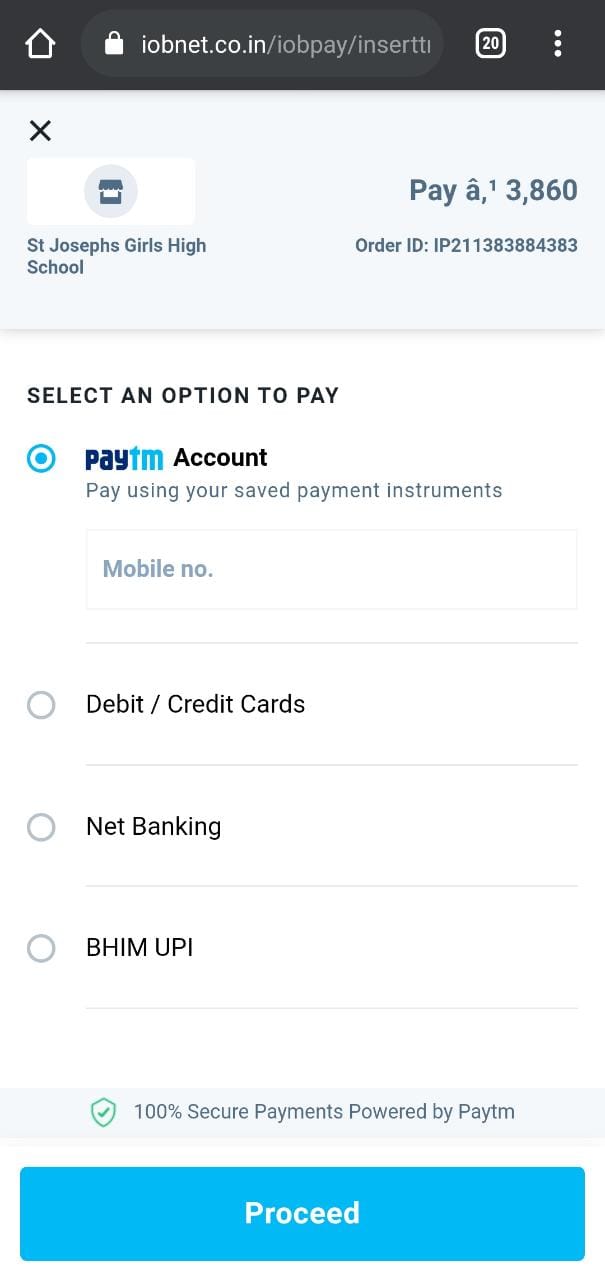605x1280 pixels.
Task: Click the St Josephs Girls High School name
Action: click(116, 256)
